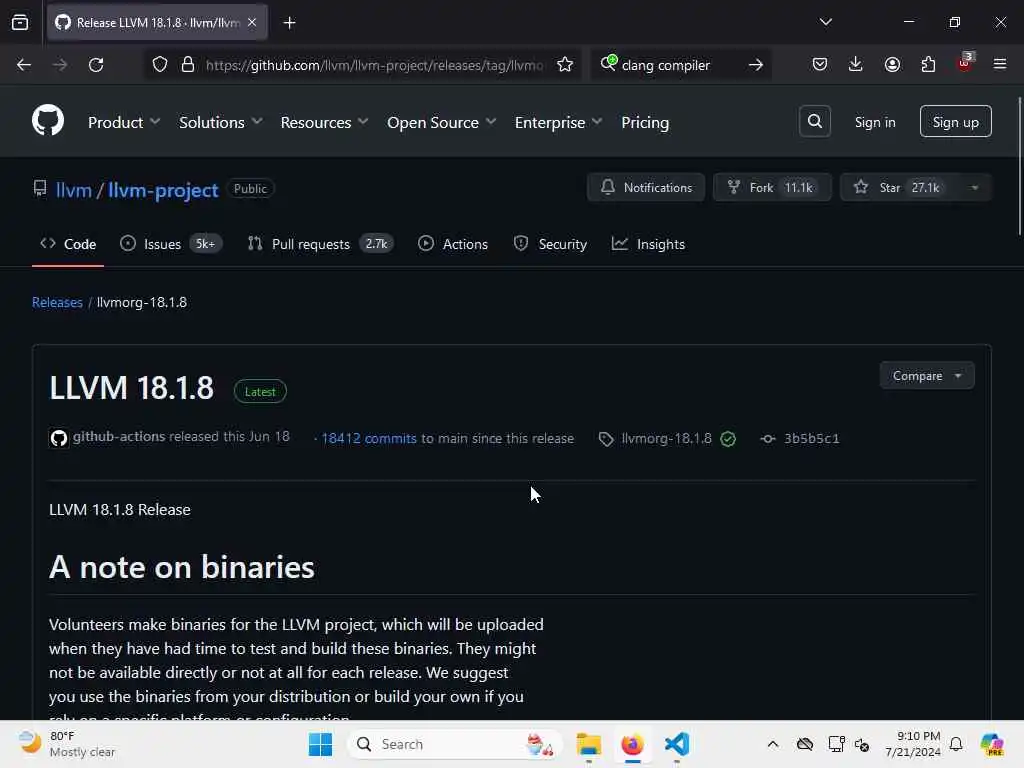Switch to the Actions tab
This screenshot has width=1024, height=768.
point(453,244)
